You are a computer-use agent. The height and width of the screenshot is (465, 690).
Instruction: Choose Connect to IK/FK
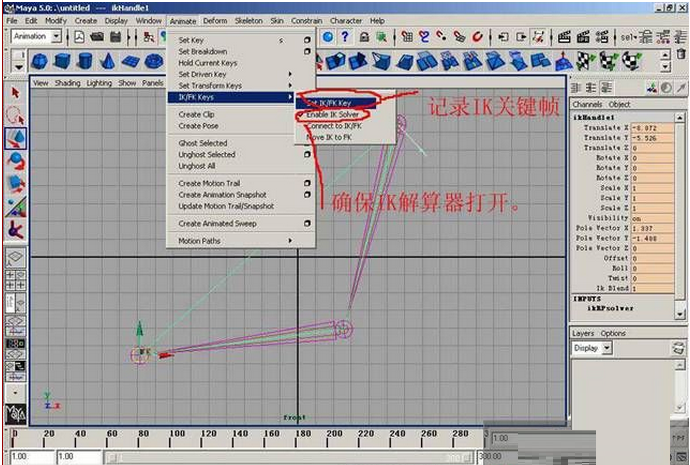(x=334, y=126)
